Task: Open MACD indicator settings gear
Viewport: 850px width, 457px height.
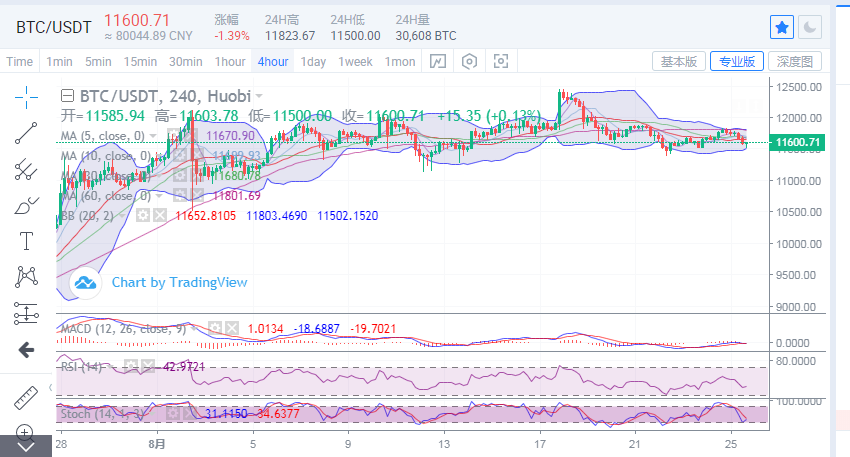Action: (215, 328)
